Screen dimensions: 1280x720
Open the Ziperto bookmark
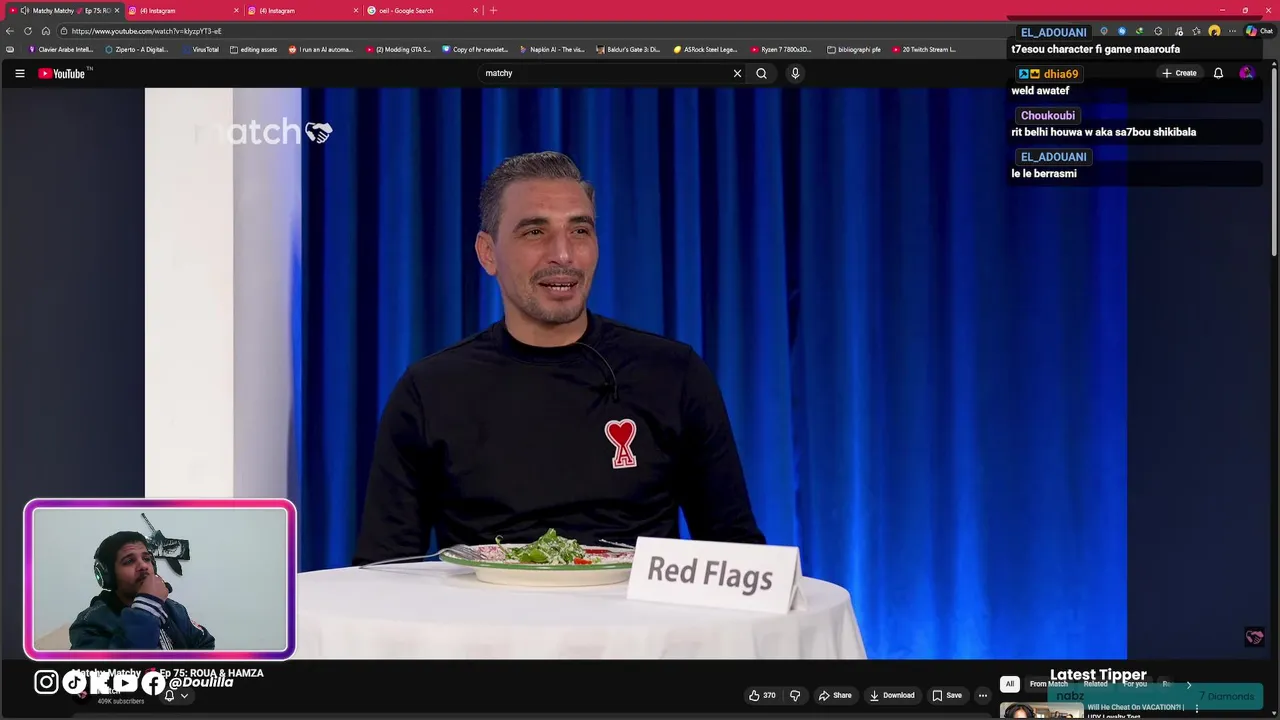[x=137, y=49]
